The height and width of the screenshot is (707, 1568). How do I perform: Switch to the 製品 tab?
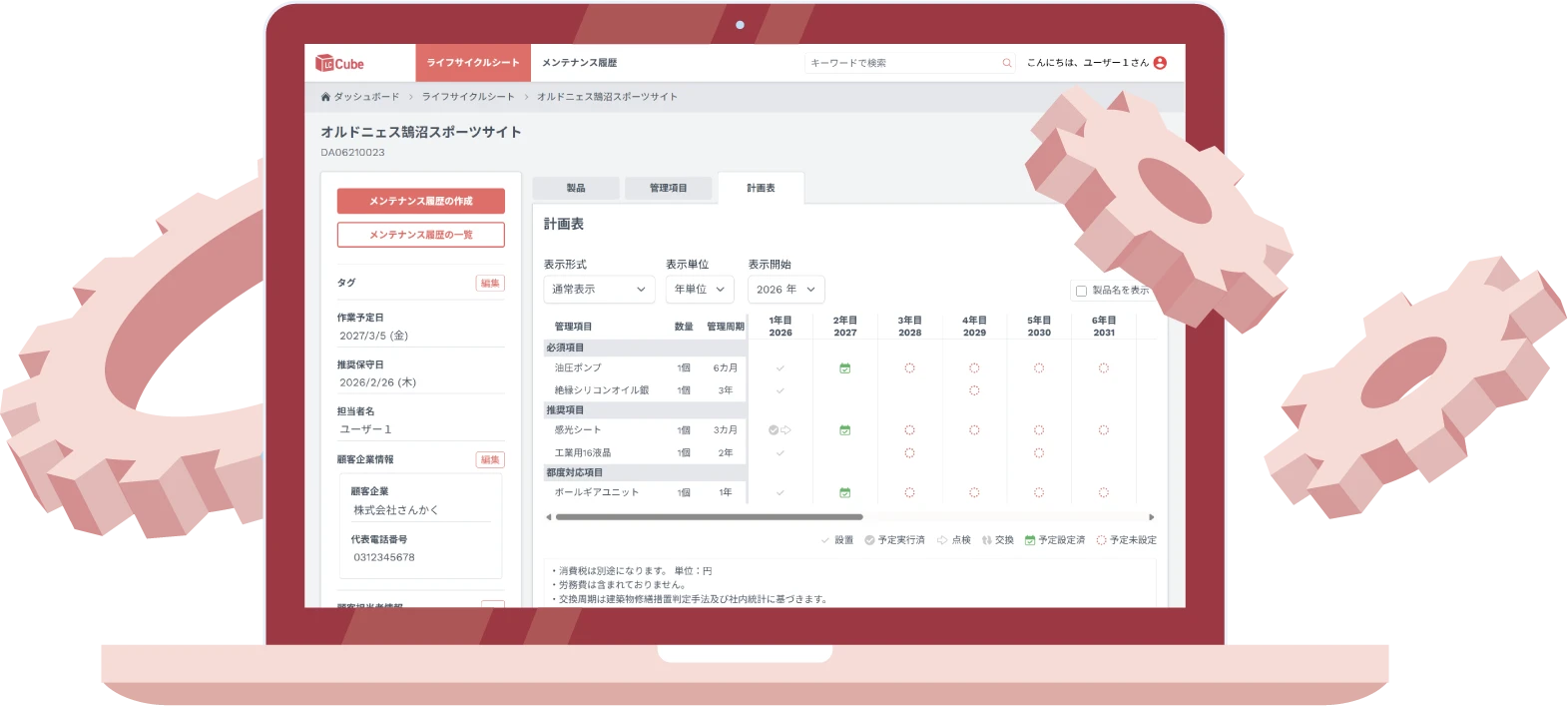click(576, 188)
